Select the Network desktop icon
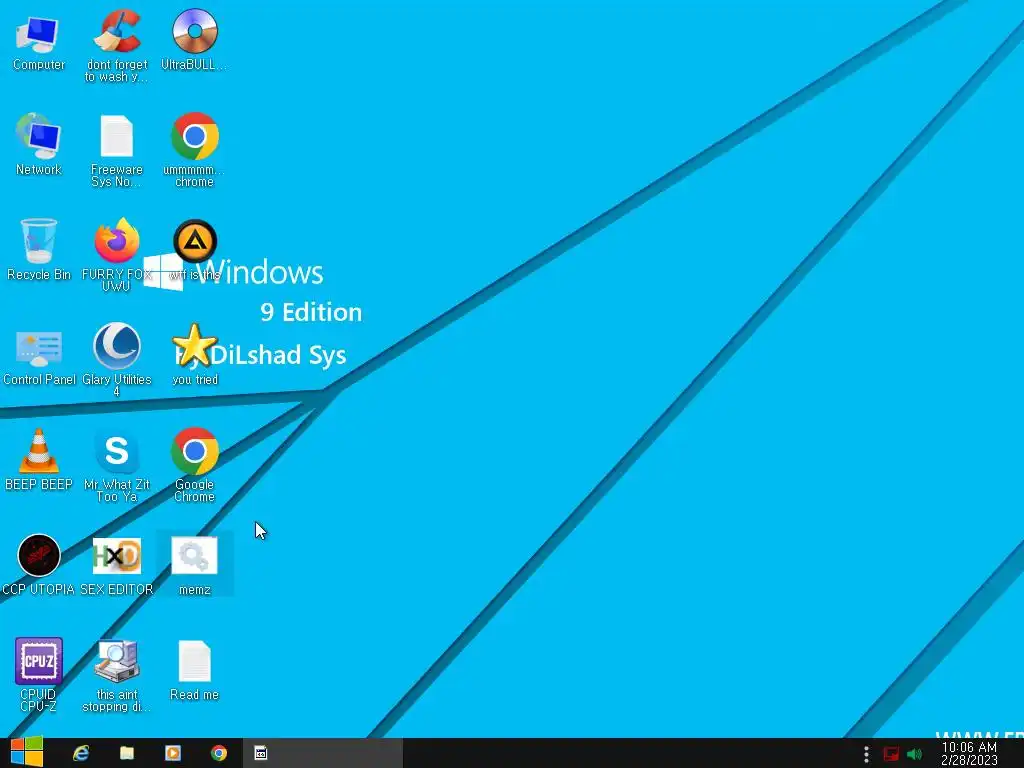This screenshot has height=768, width=1024. 39,145
